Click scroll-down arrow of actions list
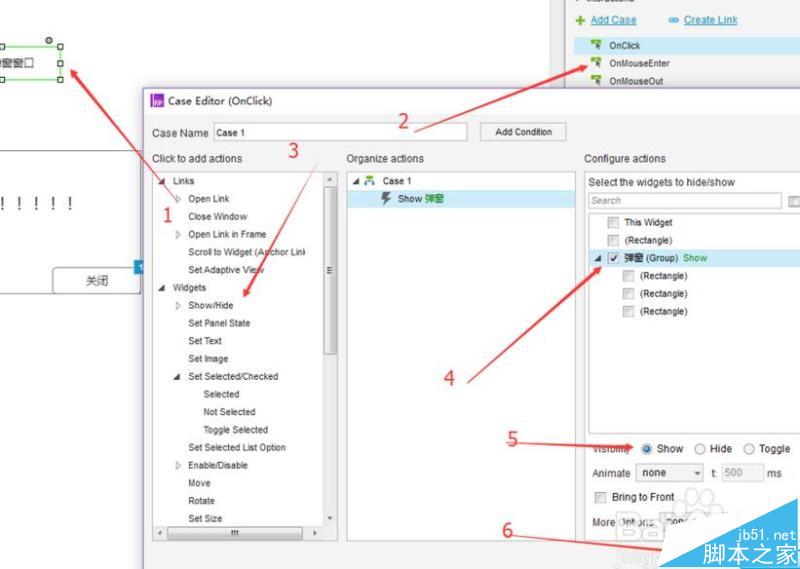The width and height of the screenshot is (800, 569). point(330,518)
